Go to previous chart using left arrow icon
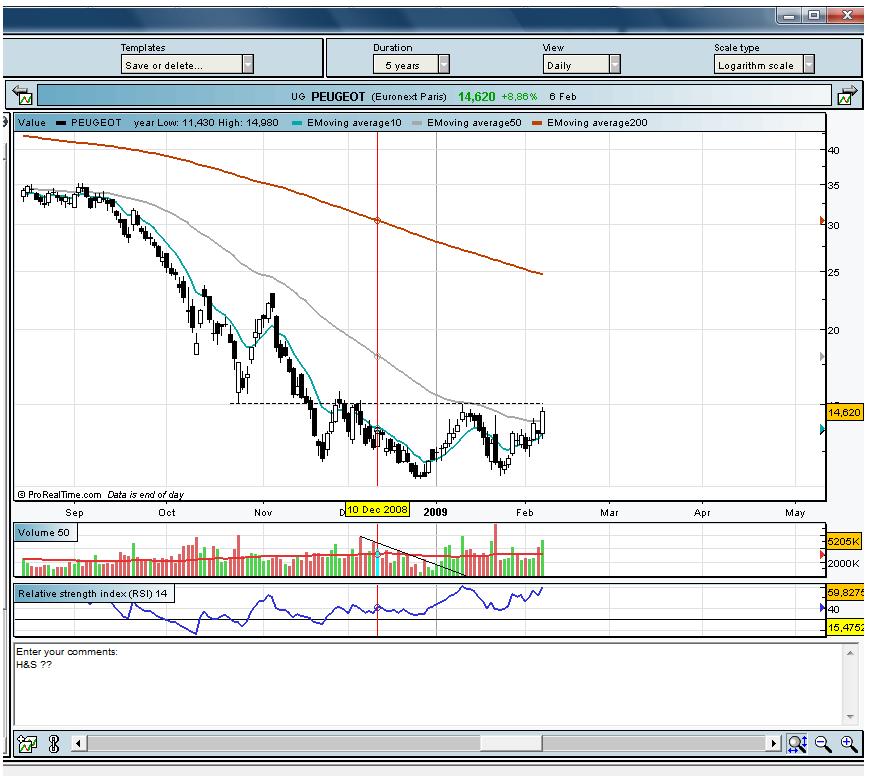The height and width of the screenshot is (776, 874). tap(23, 96)
